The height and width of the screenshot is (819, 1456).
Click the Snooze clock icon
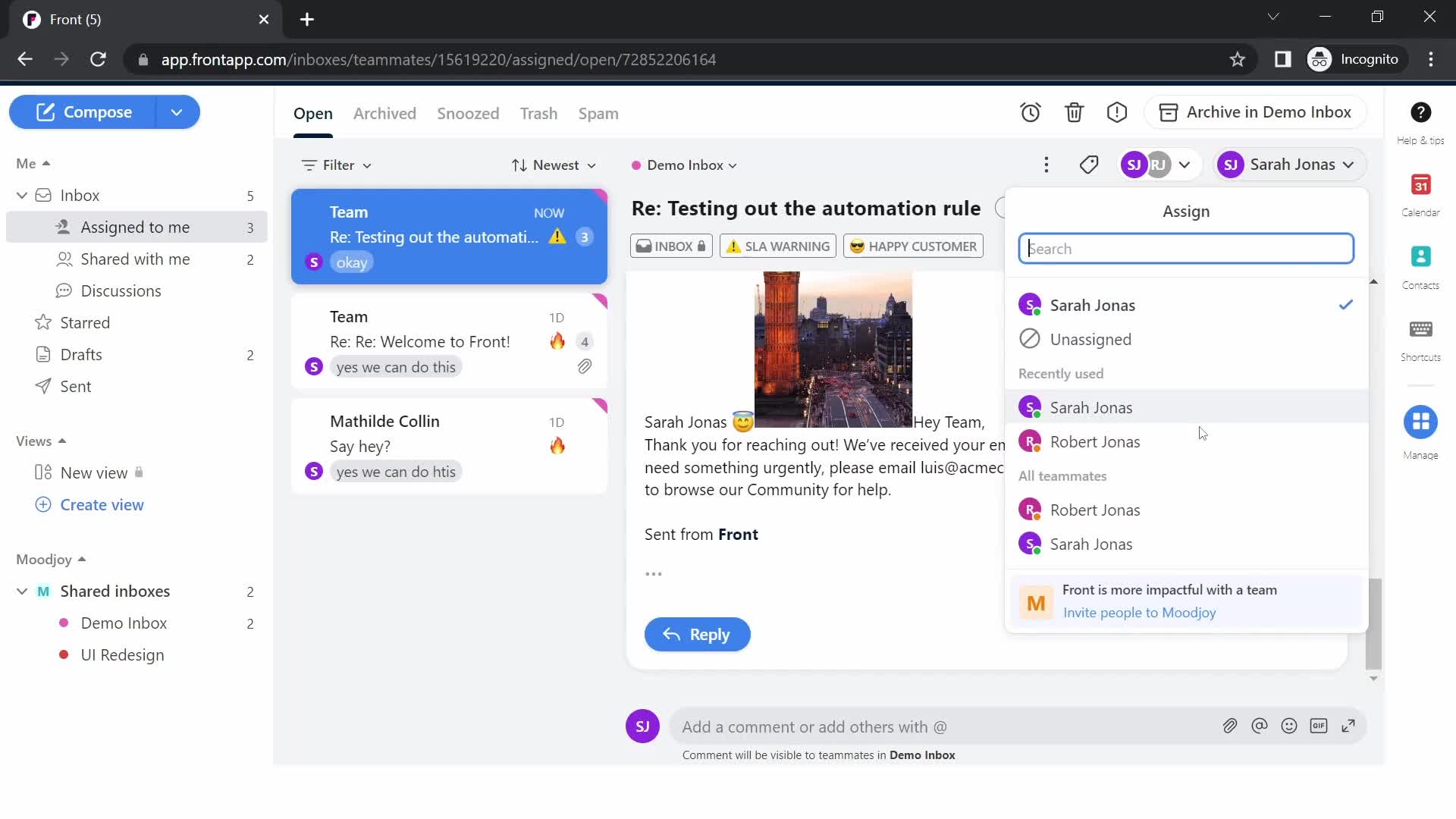pyautogui.click(x=1030, y=112)
